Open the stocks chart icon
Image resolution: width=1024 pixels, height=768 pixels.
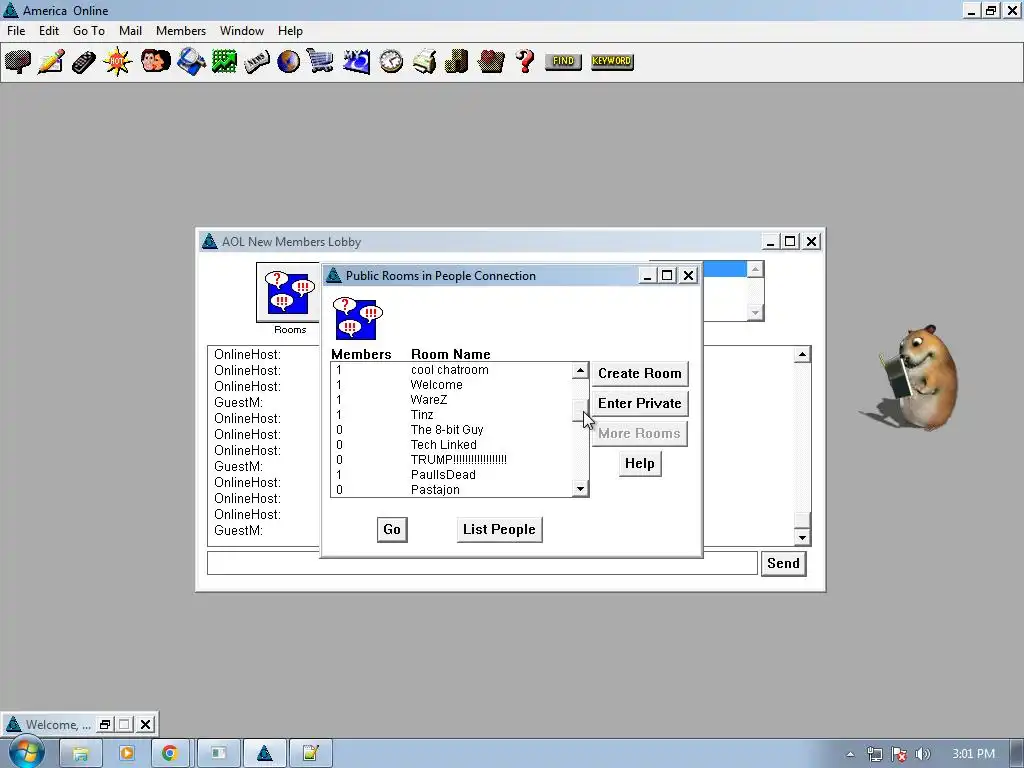[224, 61]
